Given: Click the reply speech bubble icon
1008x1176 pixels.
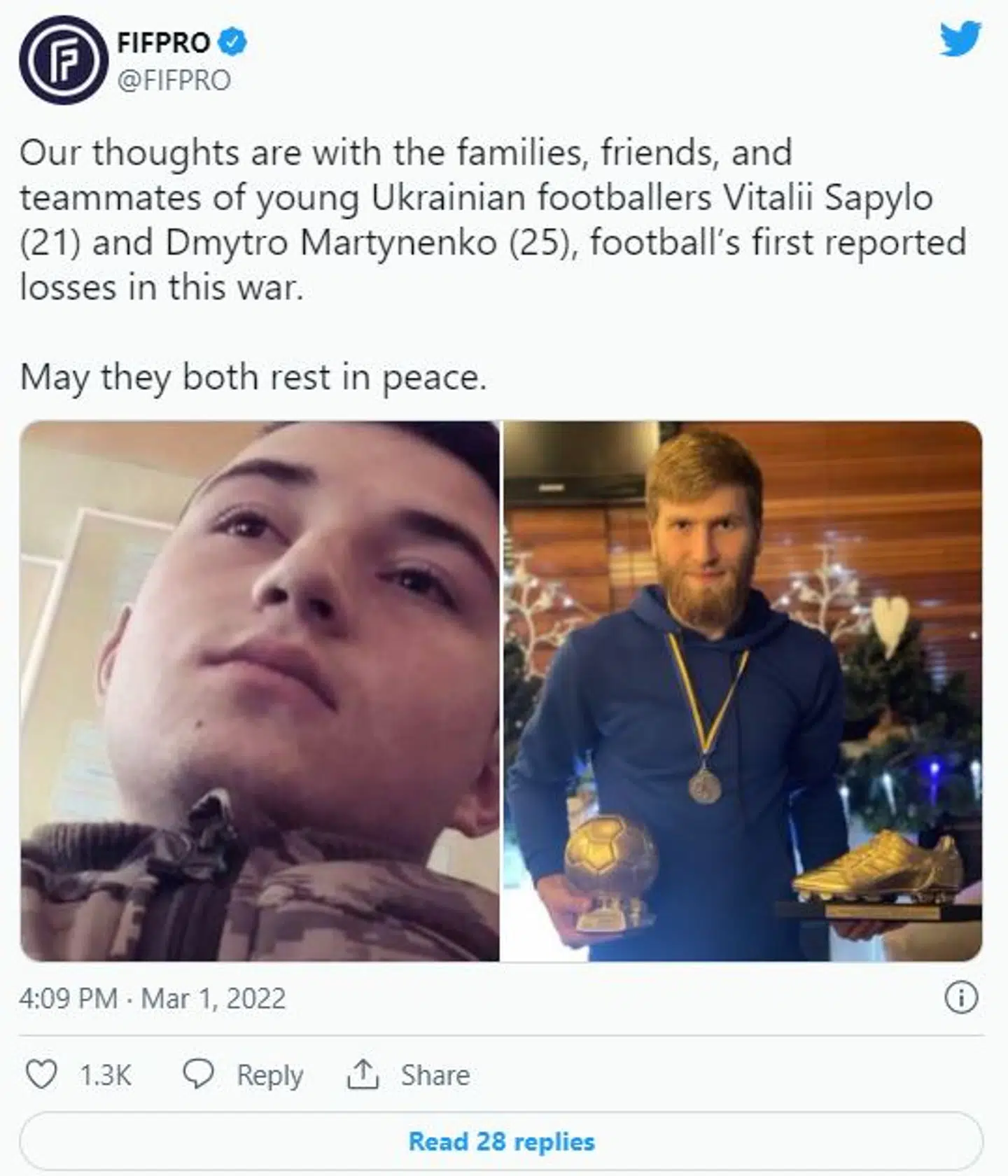Looking at the screenshot, I should 198,1074.
